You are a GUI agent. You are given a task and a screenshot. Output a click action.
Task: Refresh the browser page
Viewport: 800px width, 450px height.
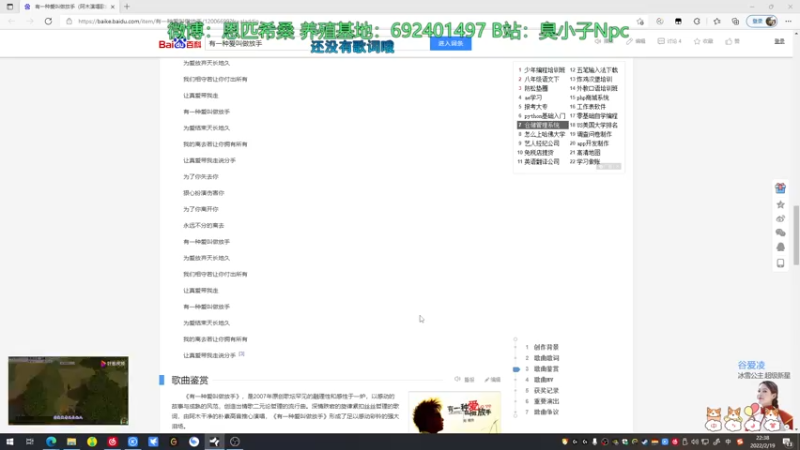click(x=48, y=21)
